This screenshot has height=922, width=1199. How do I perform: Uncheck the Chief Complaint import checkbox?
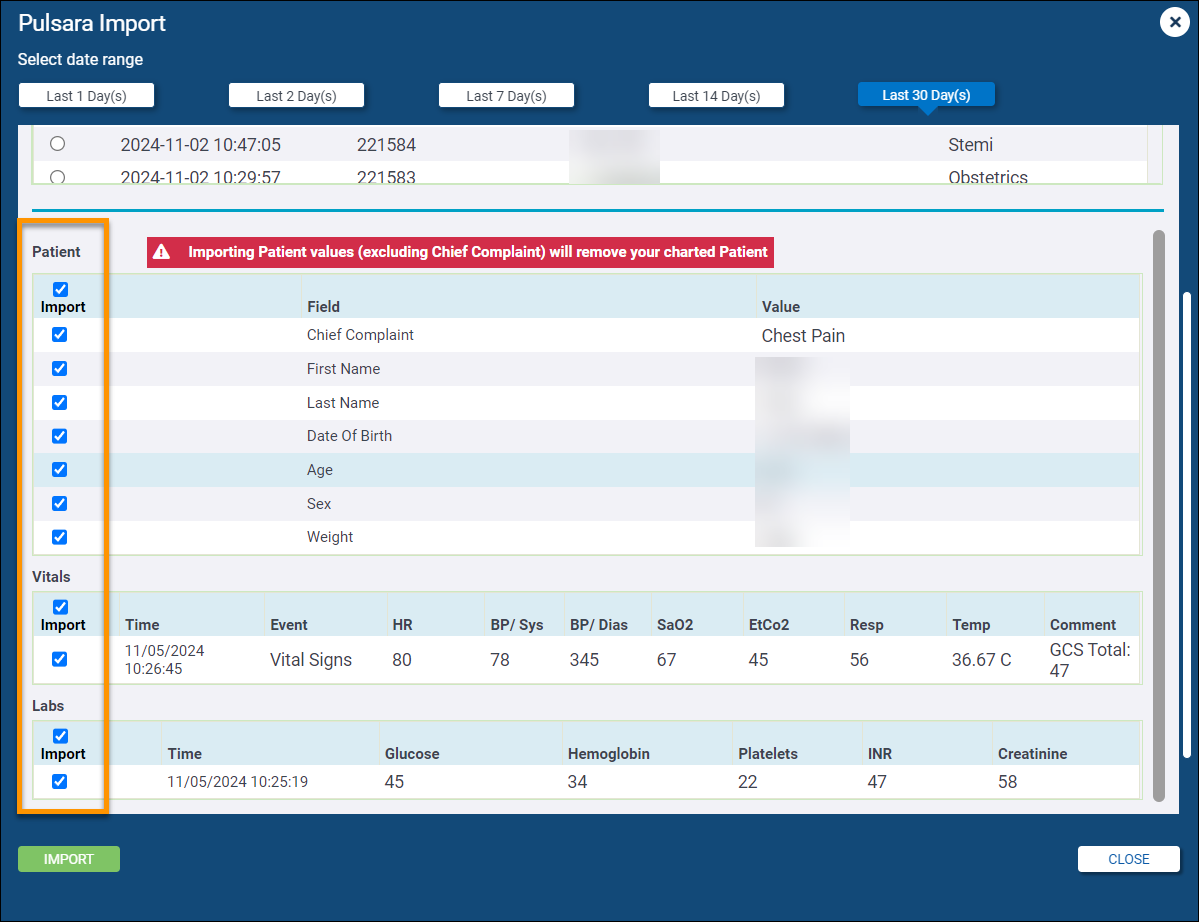pos(60,335)
